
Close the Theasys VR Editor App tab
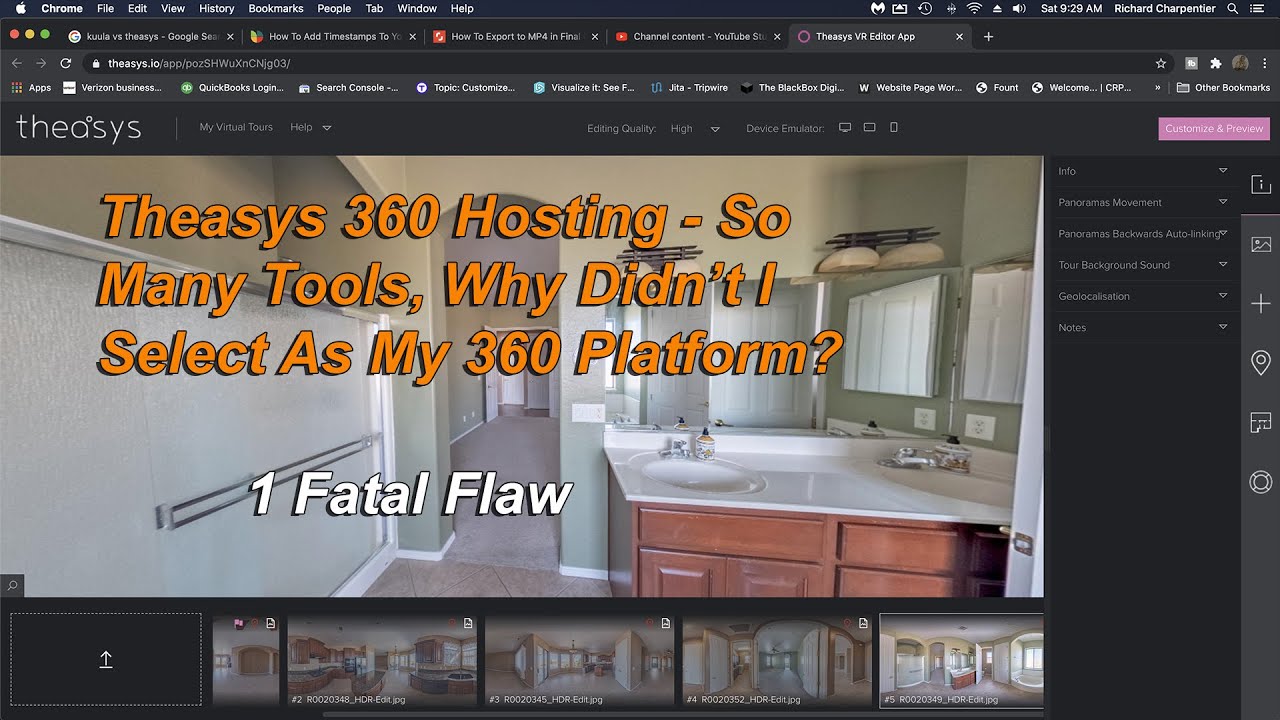[960, 37]
